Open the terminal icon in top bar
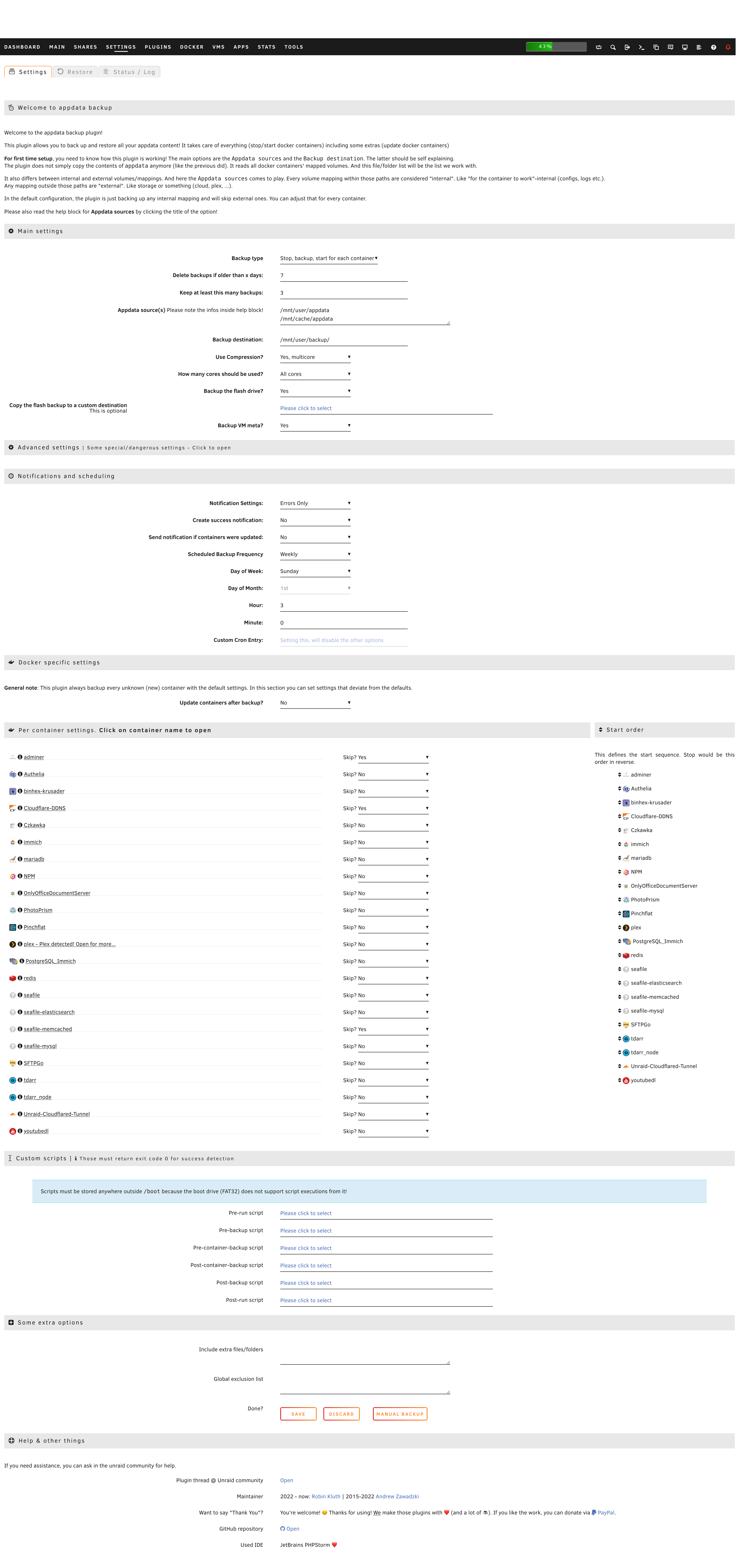The width and height of the screenshot is (739, 1568). 642,47
